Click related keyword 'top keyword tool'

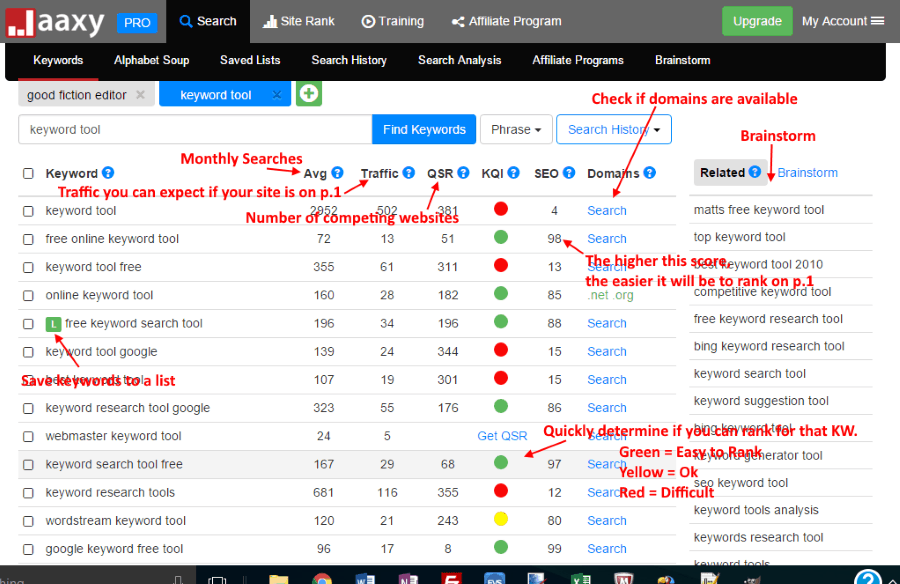coord(739,237)
